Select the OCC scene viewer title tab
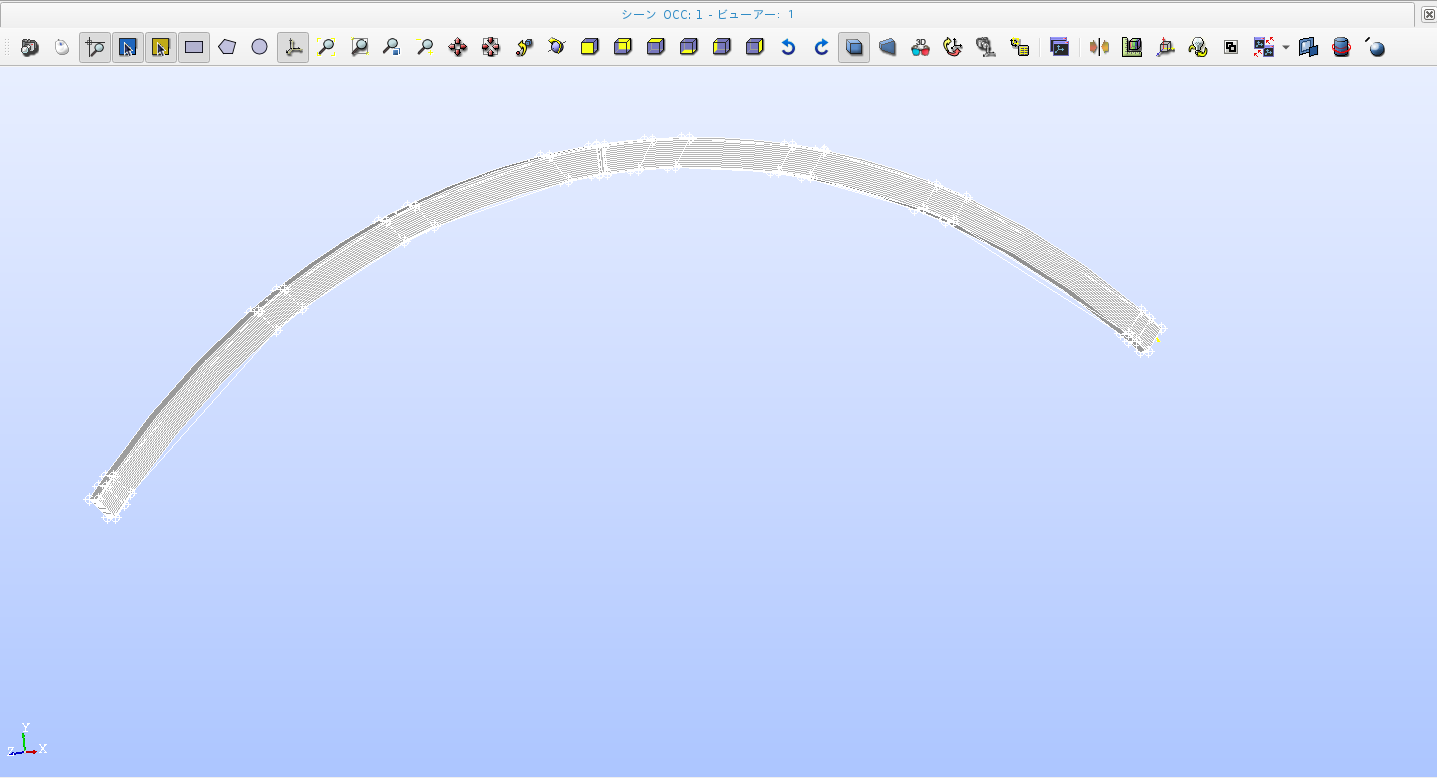1437x780 pixels. point(707,14)
